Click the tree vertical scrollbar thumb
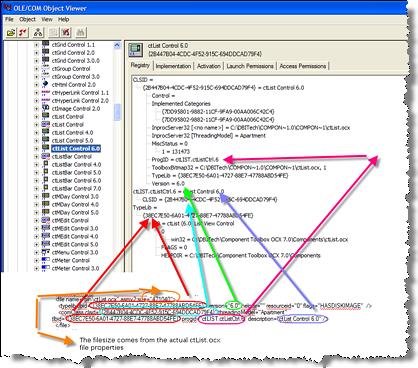The image size is (418, 368). click(x=117, y=112)
